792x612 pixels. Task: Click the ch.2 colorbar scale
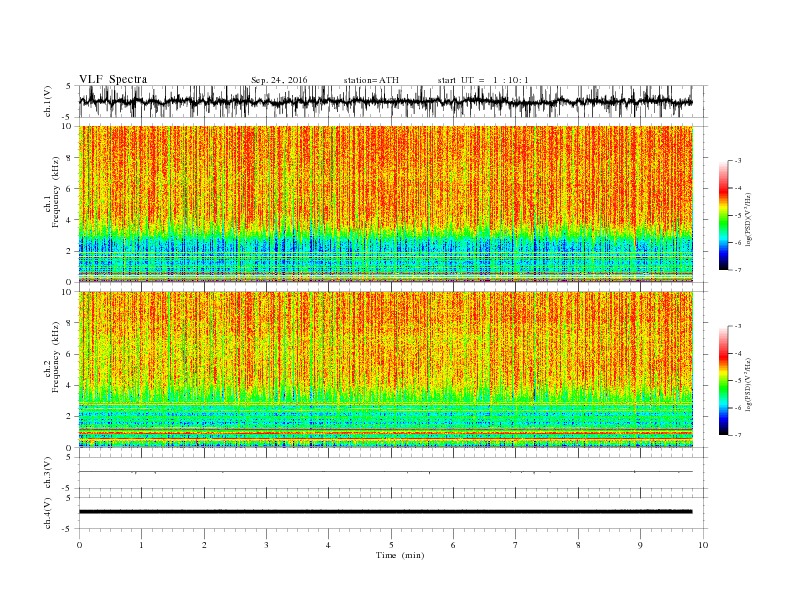point(724,380)
